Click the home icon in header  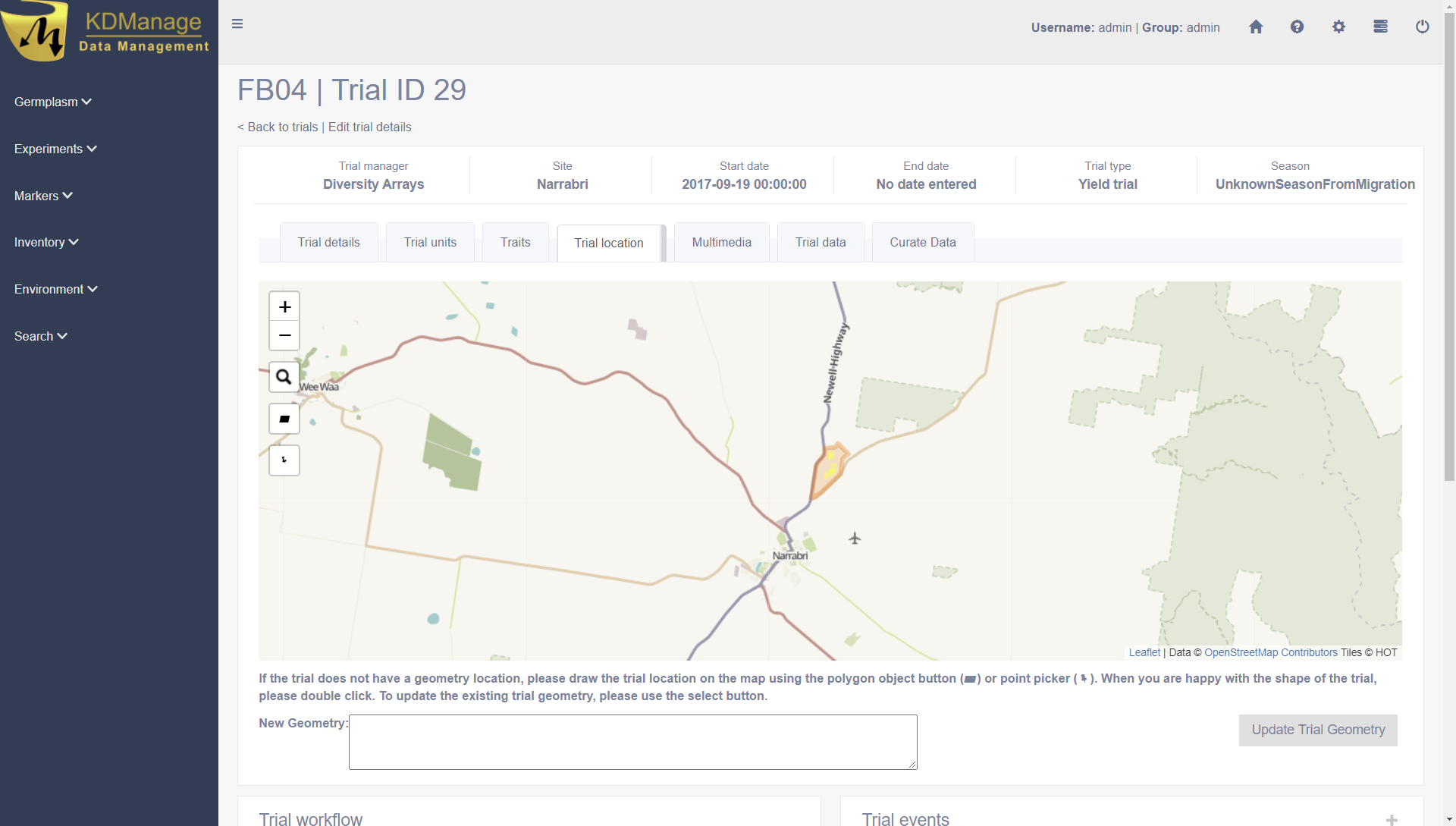(x=1256, y=27)
